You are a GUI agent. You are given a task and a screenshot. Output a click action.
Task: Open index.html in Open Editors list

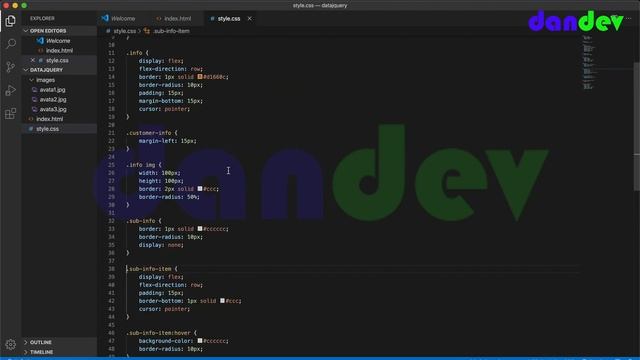(59, 50)
